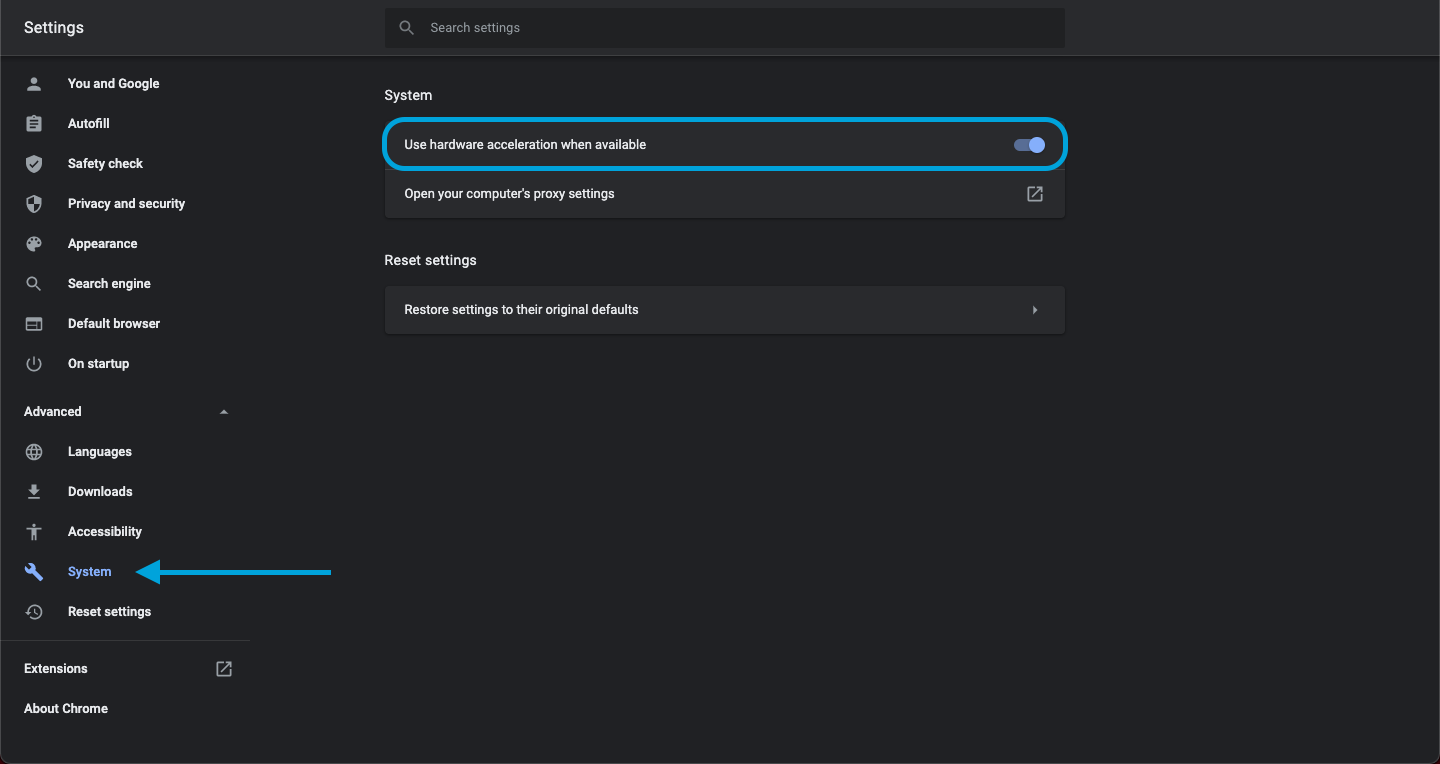Click the Autofill keys icon

[34, 123]
